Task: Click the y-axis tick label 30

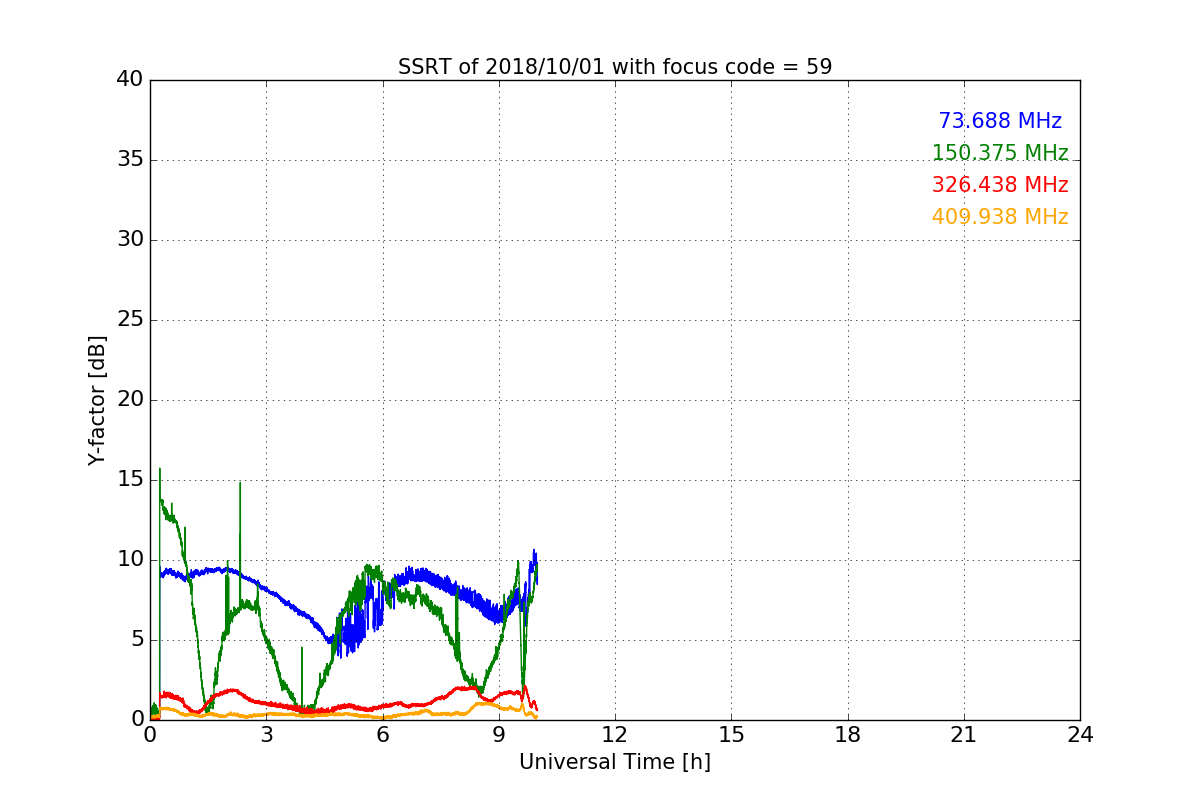Action: click(x=130, y=240)
